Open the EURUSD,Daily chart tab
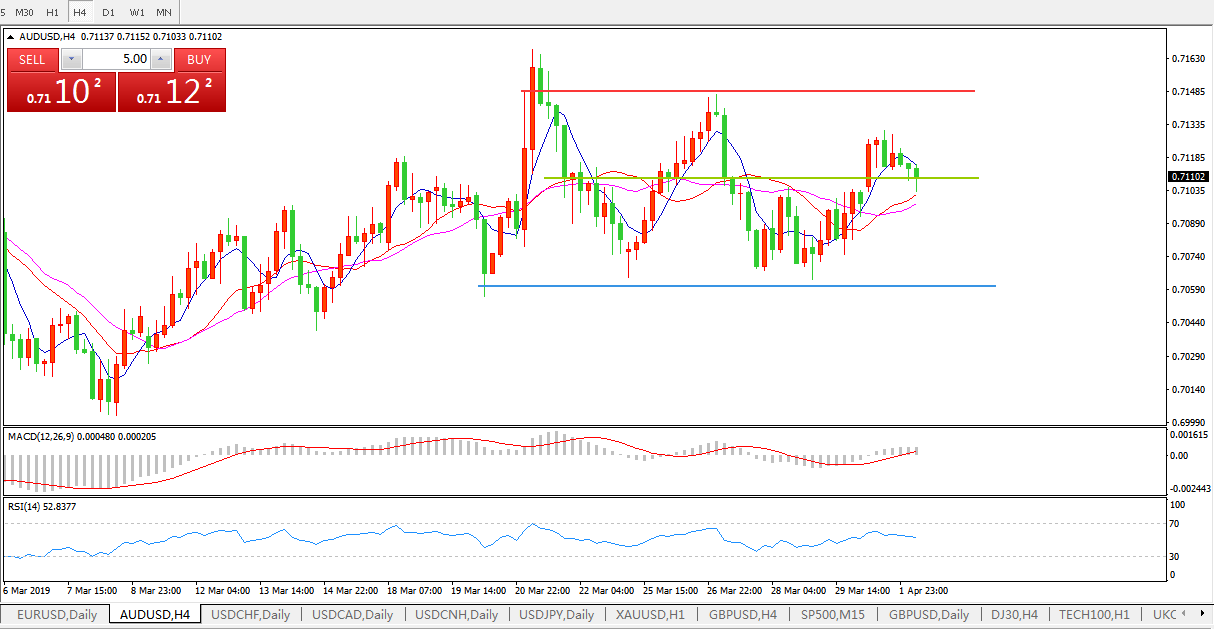The width and height of the screenshot is (1214, 629). pyautogui.click(x=57, y=615)
